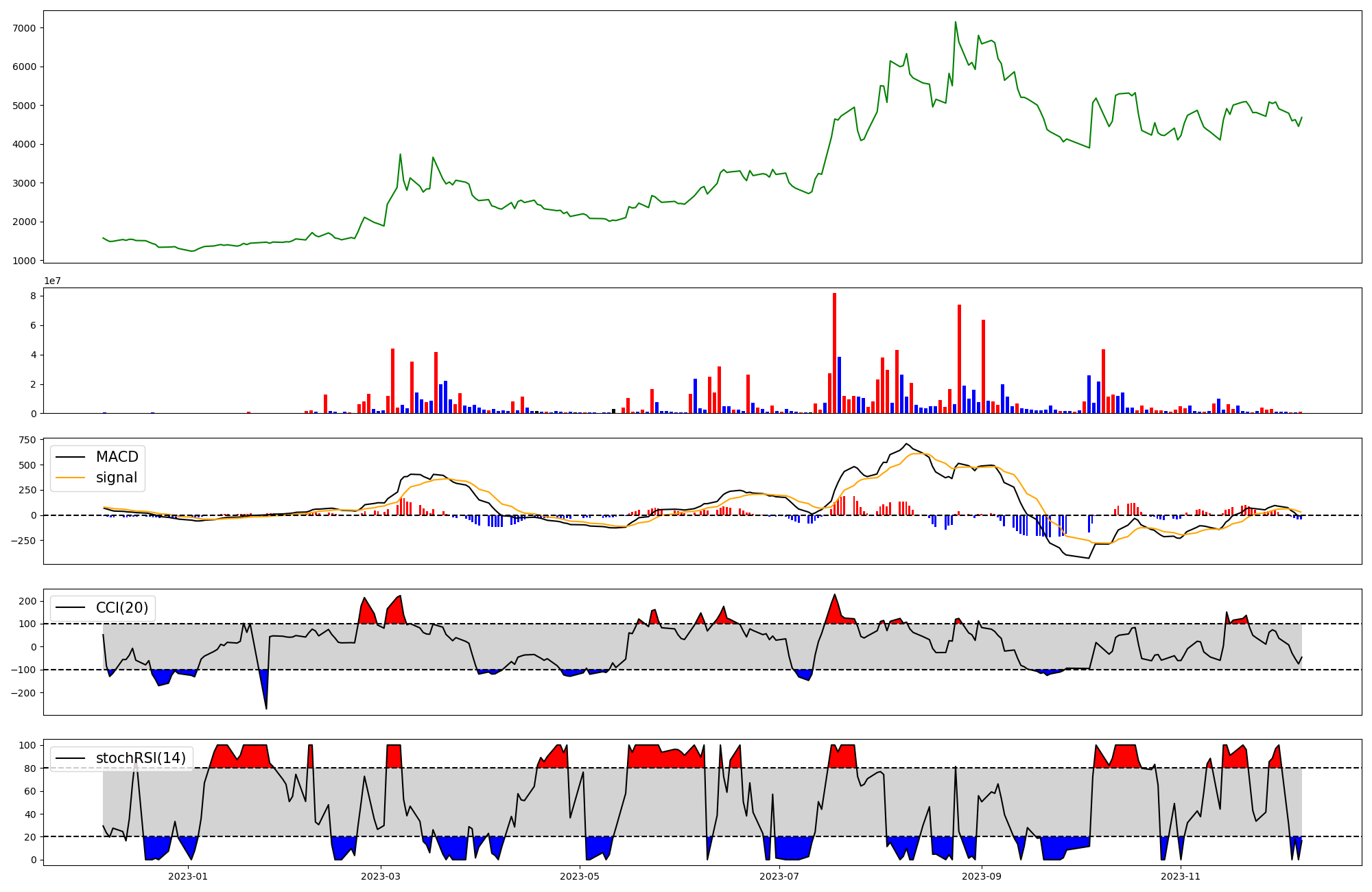Click the CCI(20) legend entry
1372x892 pixels.
tap(121, 608)
